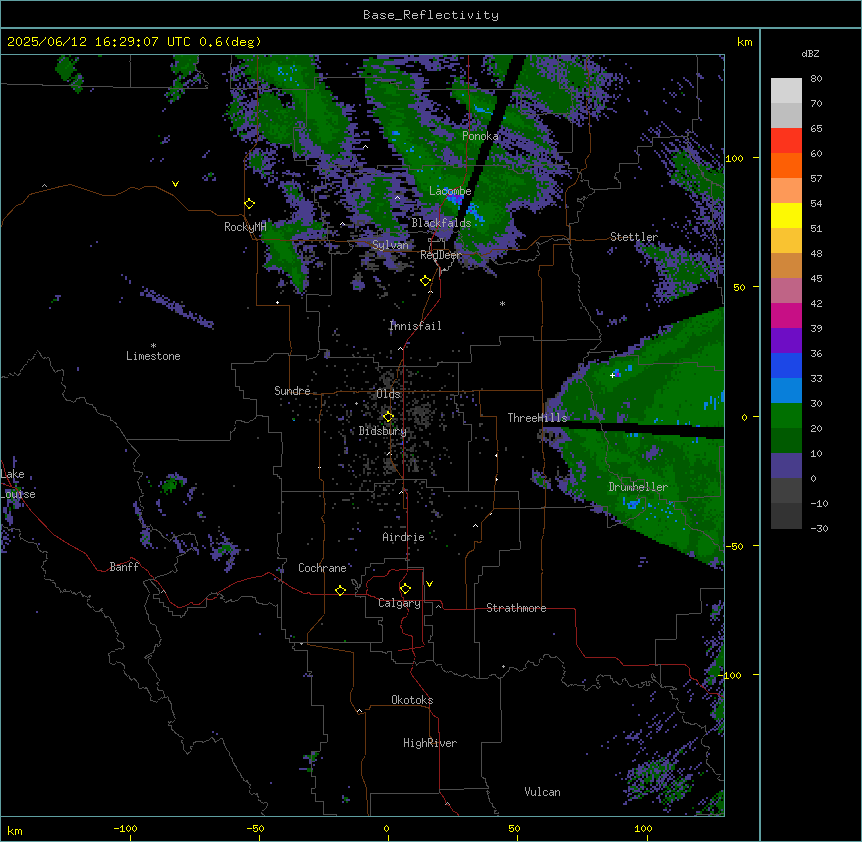Click the Lacombe city label

pyautogui.click(x=450, y=191)
